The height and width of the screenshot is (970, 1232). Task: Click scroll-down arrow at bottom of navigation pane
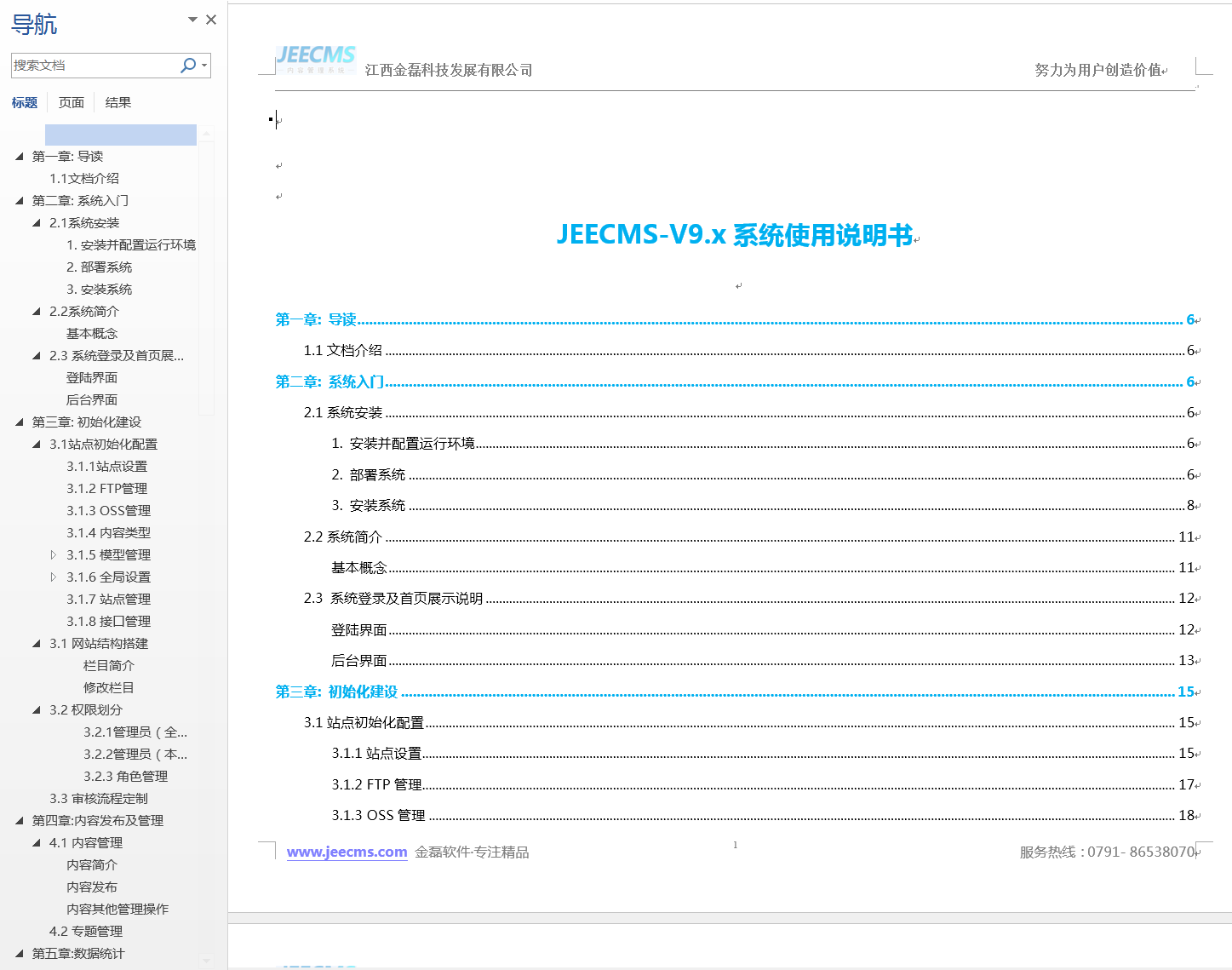[x=206, y=960]
